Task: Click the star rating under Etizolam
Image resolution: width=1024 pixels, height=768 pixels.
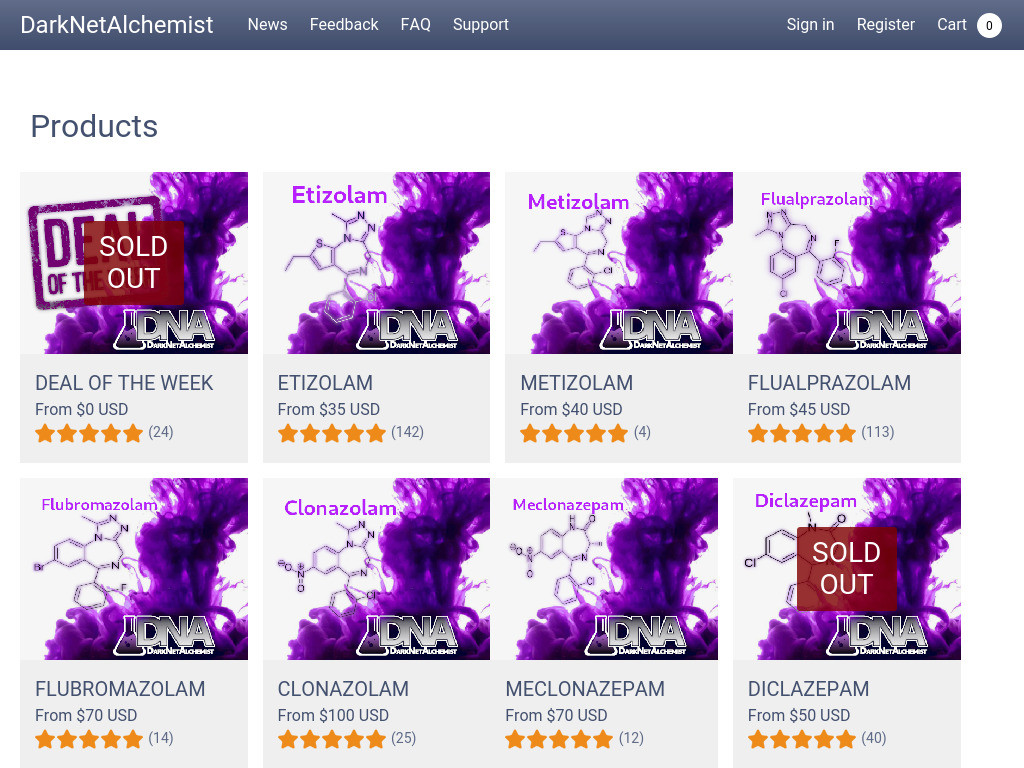Action: pyautogui.click(x=332, y=433)
